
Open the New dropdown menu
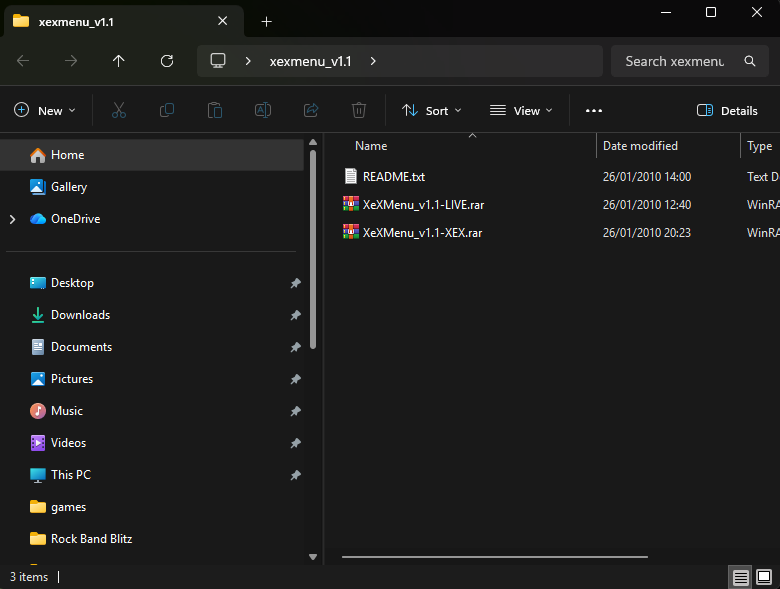tap(44, 110)
